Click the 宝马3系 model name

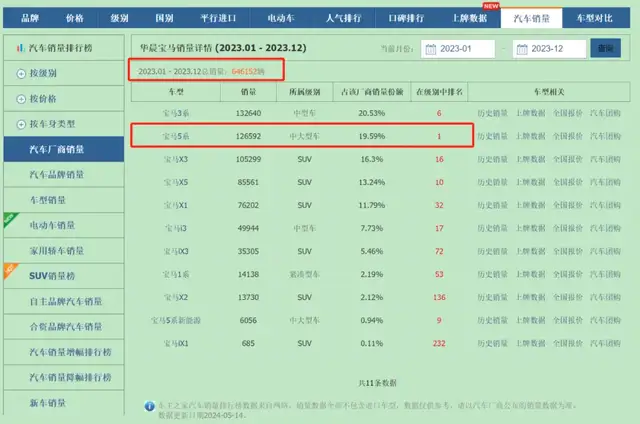click(x=176, y=113)
